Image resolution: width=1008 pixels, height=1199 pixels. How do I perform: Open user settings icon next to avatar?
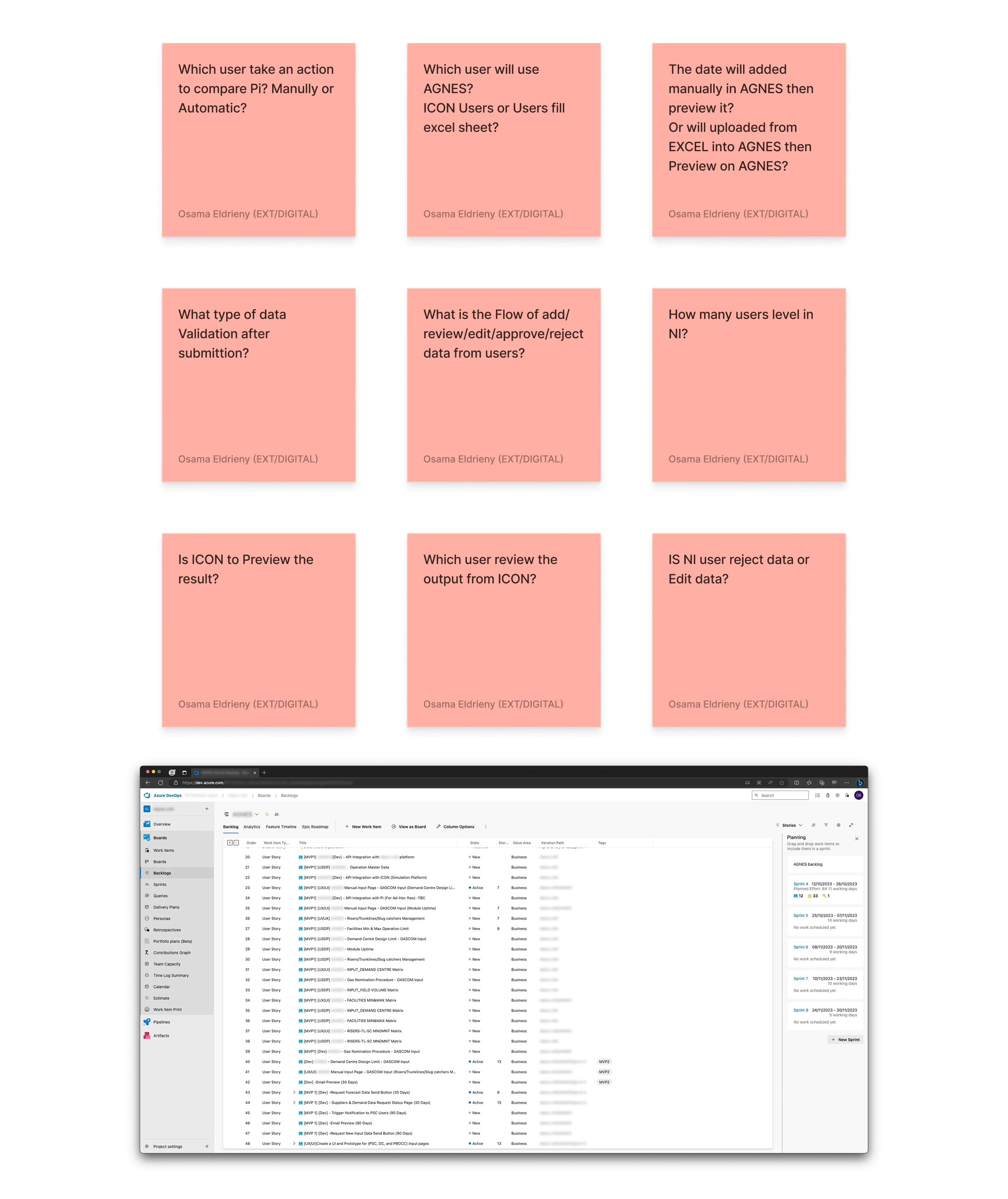click(848, 796)
